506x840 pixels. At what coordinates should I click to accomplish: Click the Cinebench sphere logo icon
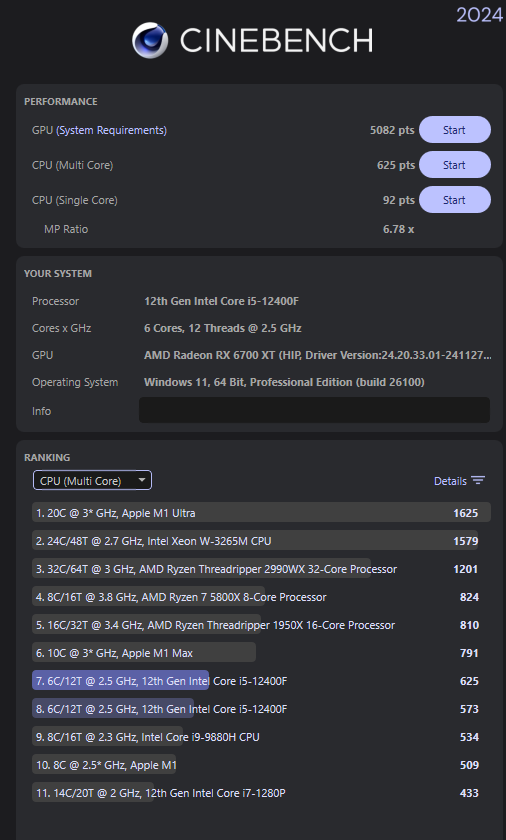coord(150,40)
